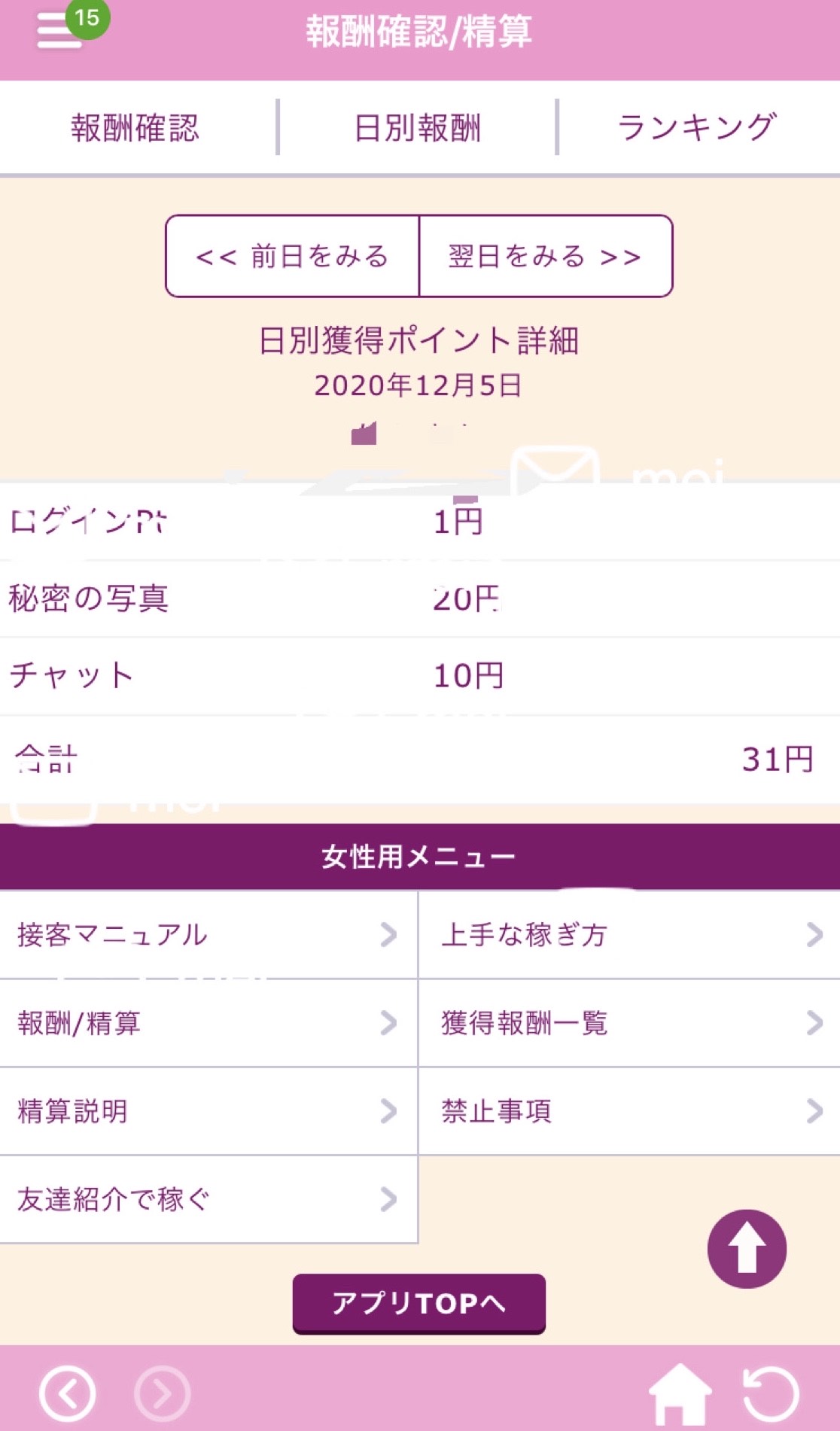Tap the bottom forward arrow icon
The height and width of the screenshot is (1431, 840).
coord(163,1393)
